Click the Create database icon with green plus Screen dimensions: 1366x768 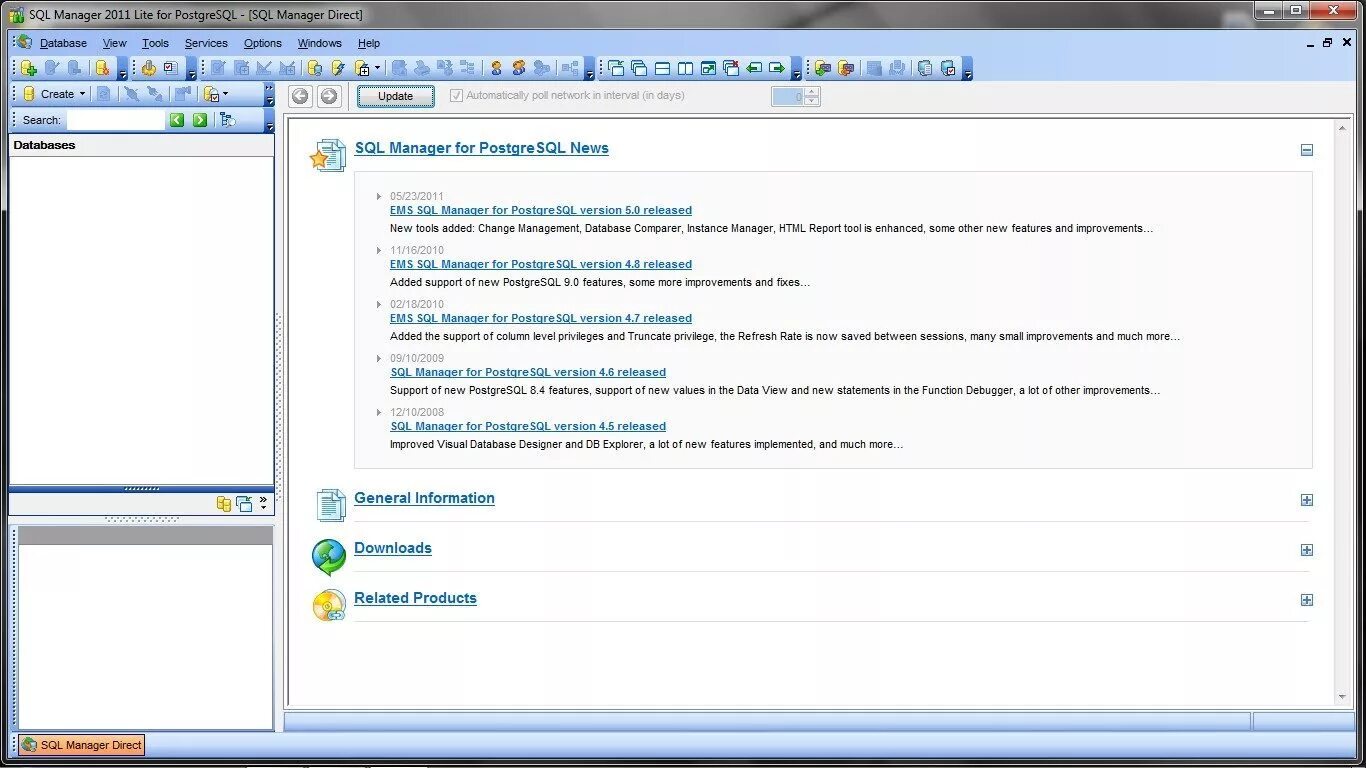click(x=28, y=68)
